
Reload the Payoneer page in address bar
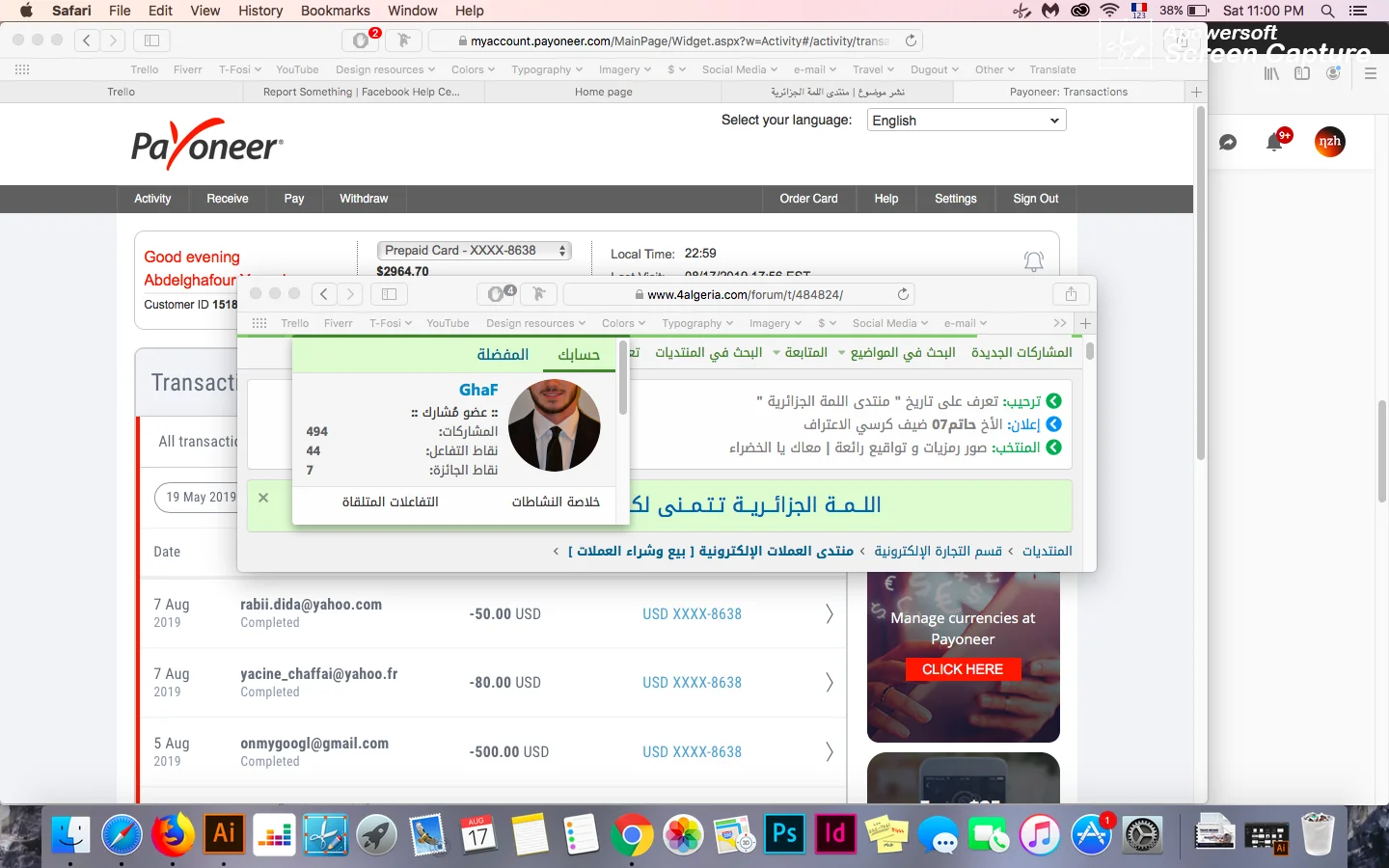click(910, 41)
